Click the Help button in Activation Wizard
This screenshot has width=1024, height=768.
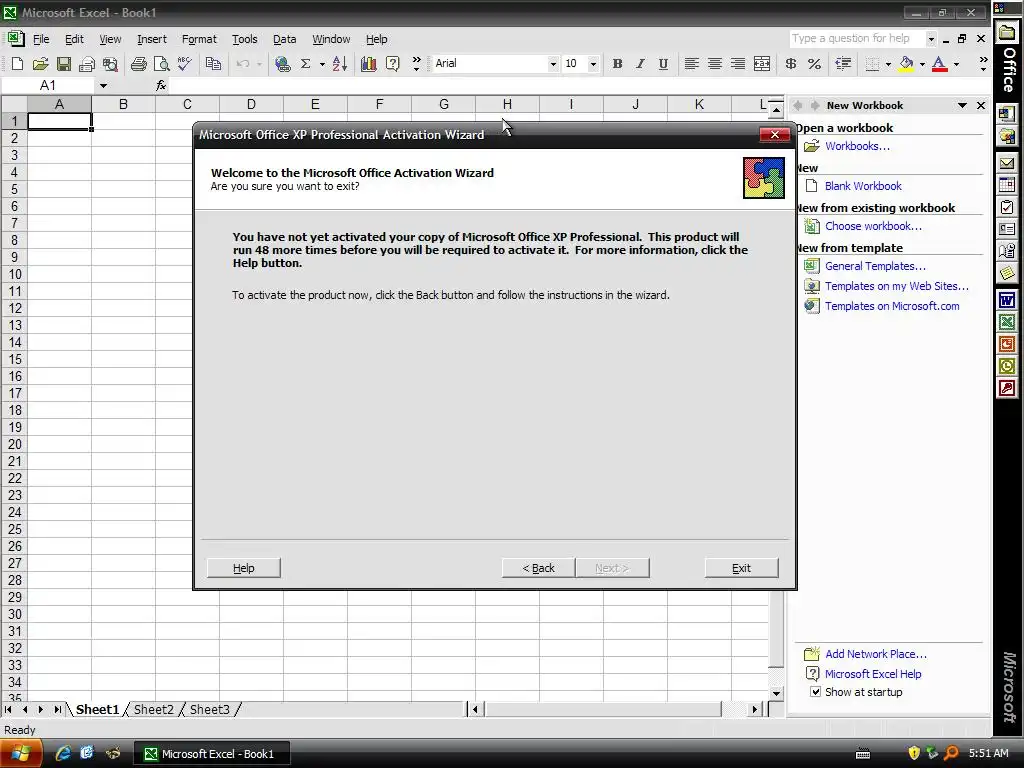(x=244, y=568)
